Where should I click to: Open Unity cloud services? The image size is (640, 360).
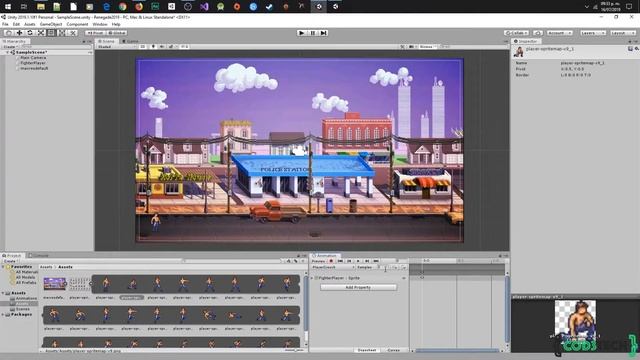pyautogui.click(x=538, y=33)
